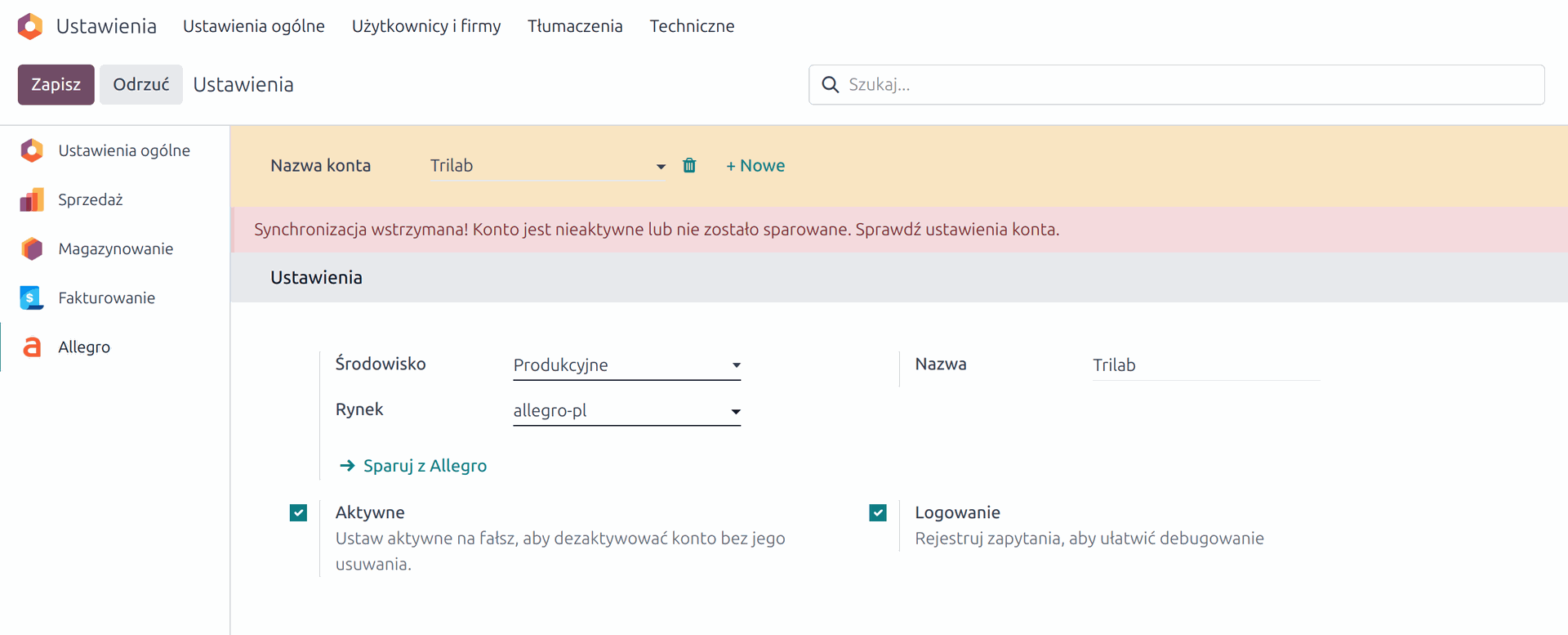This screenshot has height=635, width=1568.
Task: Click the Rejestruj zapytania description text
Action: (x=1089, y=539)
